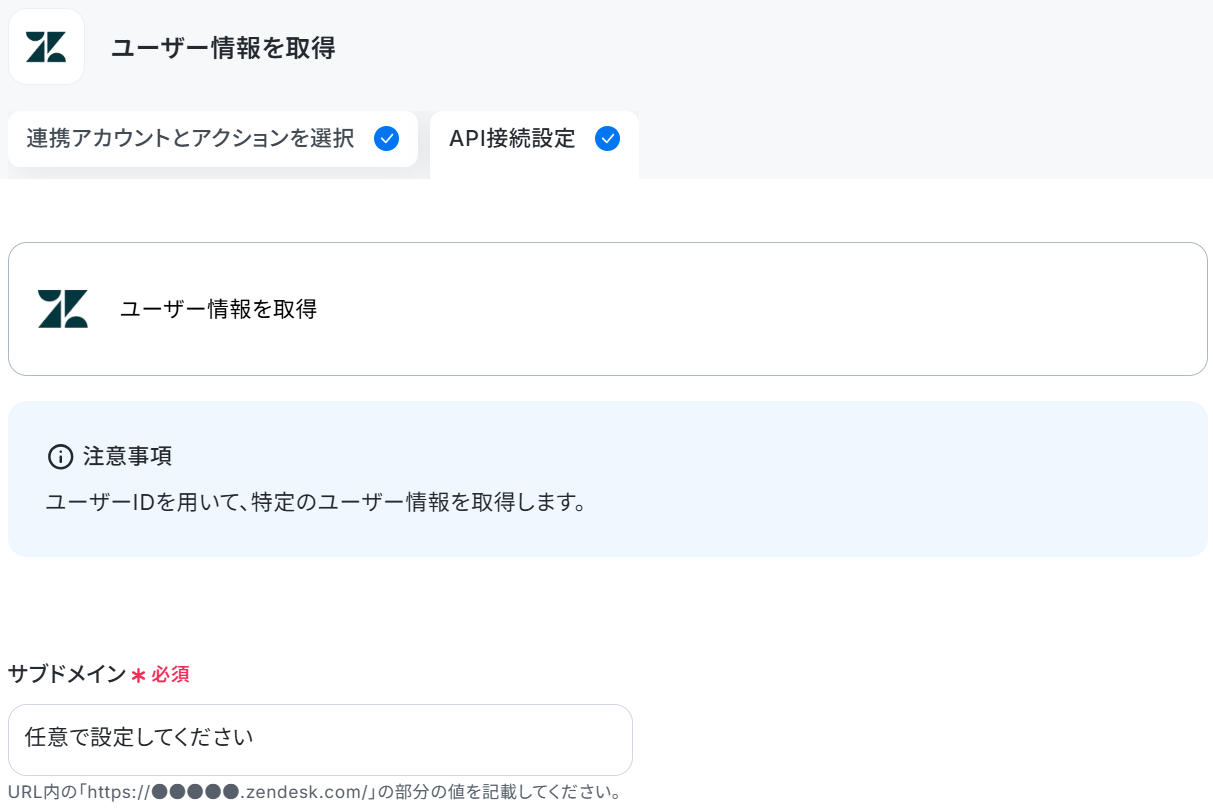Click the blue checkmark on 連携アカウントとアクションを選択 tab
This screenshot has height=811, width=1213.
click(x=387, y=138)
